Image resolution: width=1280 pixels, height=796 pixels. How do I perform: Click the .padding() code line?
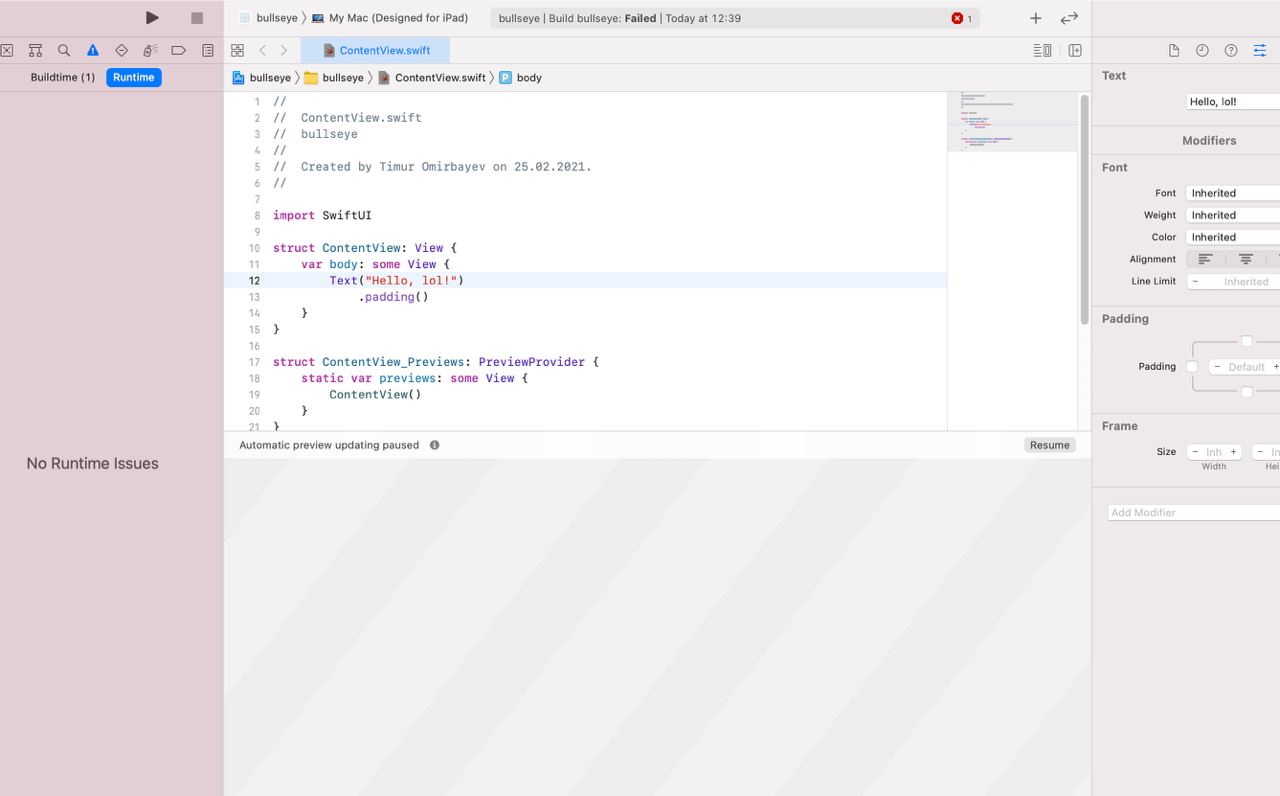tap(394, 297)
